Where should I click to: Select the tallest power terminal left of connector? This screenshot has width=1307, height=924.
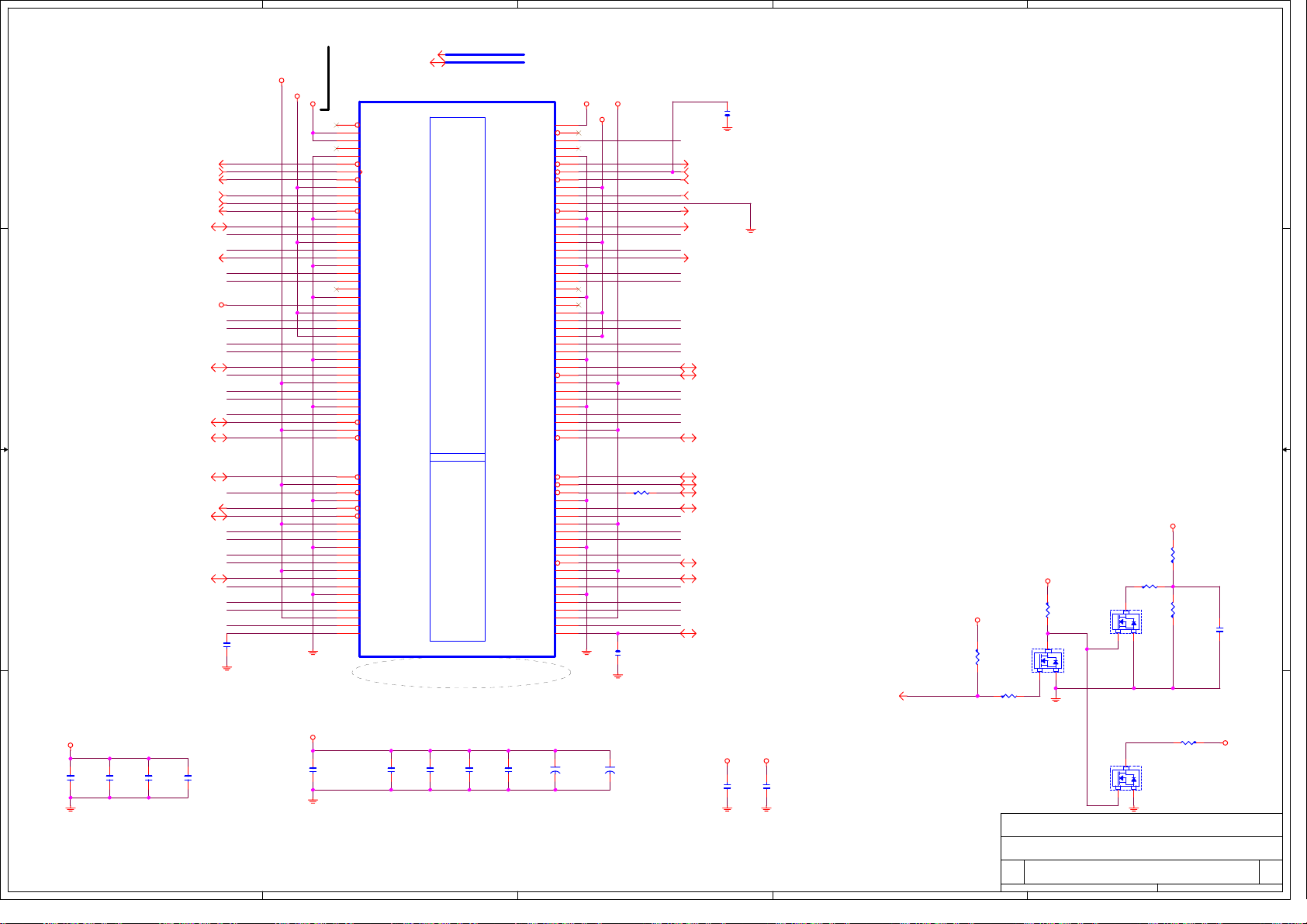click(x=282, y=81)
